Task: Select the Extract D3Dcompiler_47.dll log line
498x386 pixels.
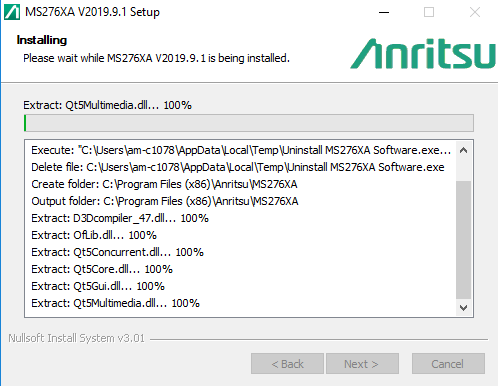Action: click(x=120, y=218)
